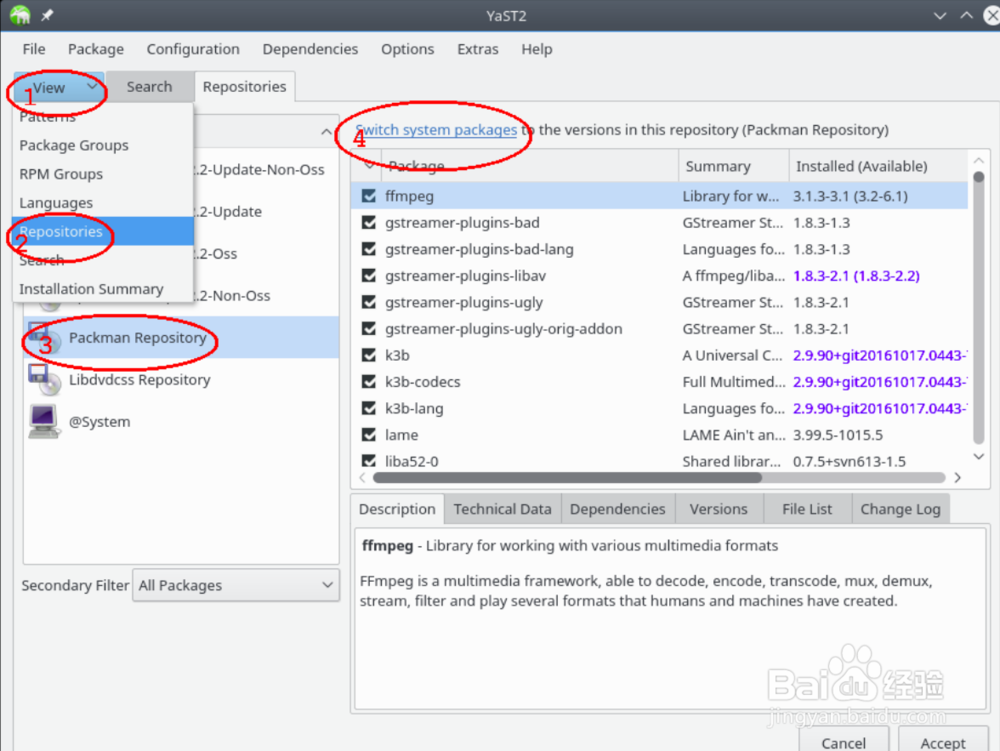Switch to the Repositories tab
1000x751 pixels.
coord(244,87)
